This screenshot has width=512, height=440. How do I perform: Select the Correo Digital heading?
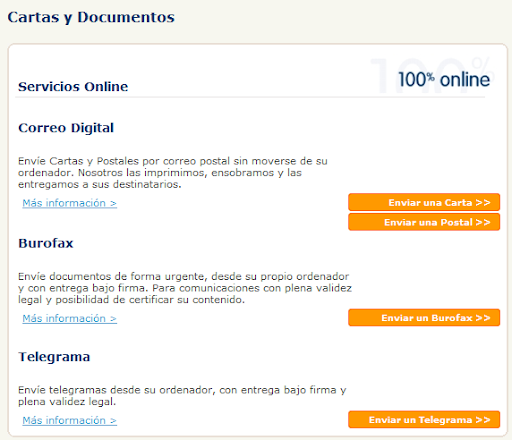66,128
